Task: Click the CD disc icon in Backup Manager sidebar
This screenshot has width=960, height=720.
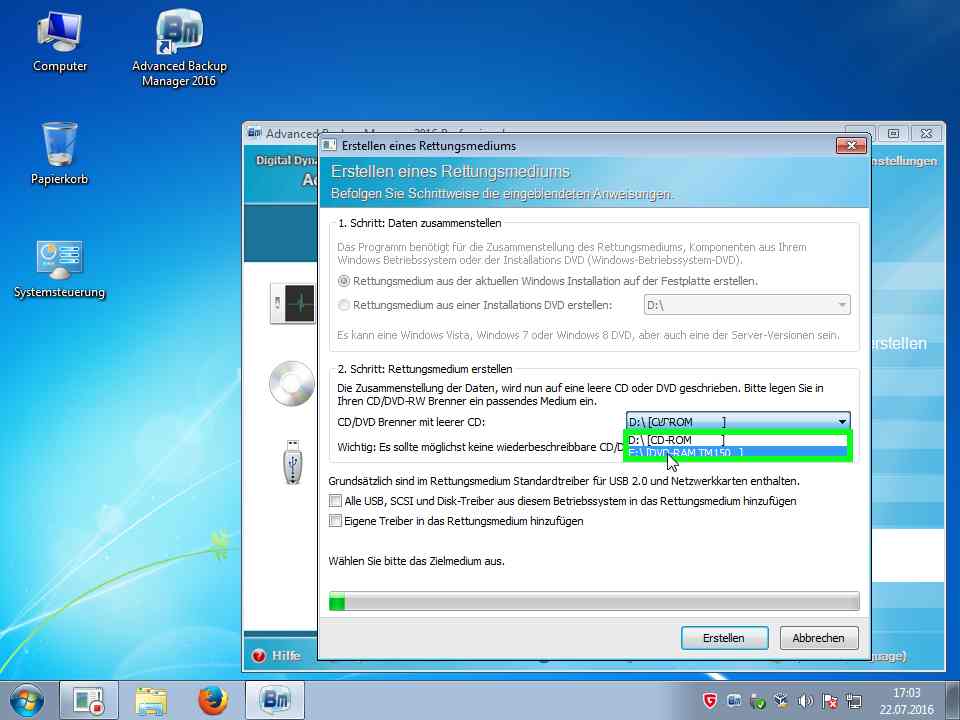Action: click(292, 383)
